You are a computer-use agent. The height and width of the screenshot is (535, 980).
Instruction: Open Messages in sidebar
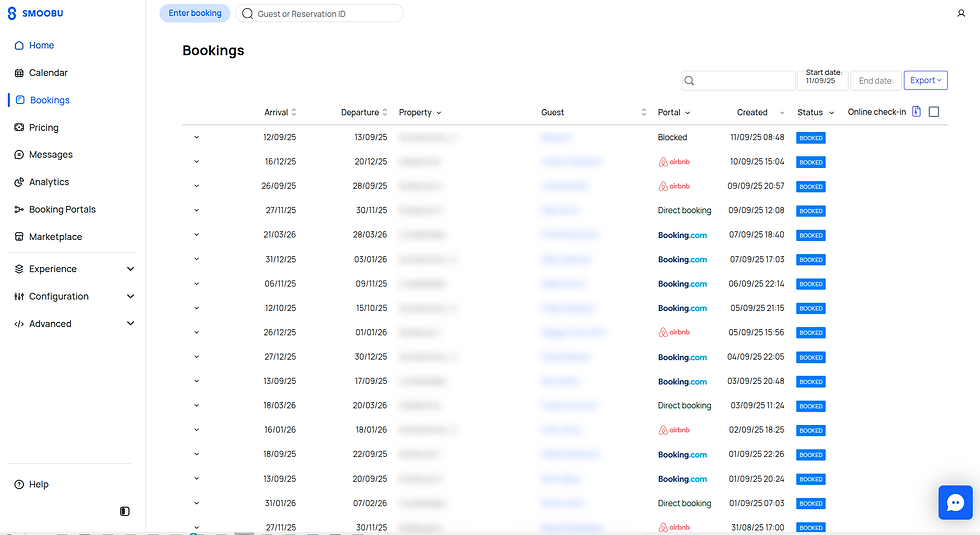tap(51, 154)
